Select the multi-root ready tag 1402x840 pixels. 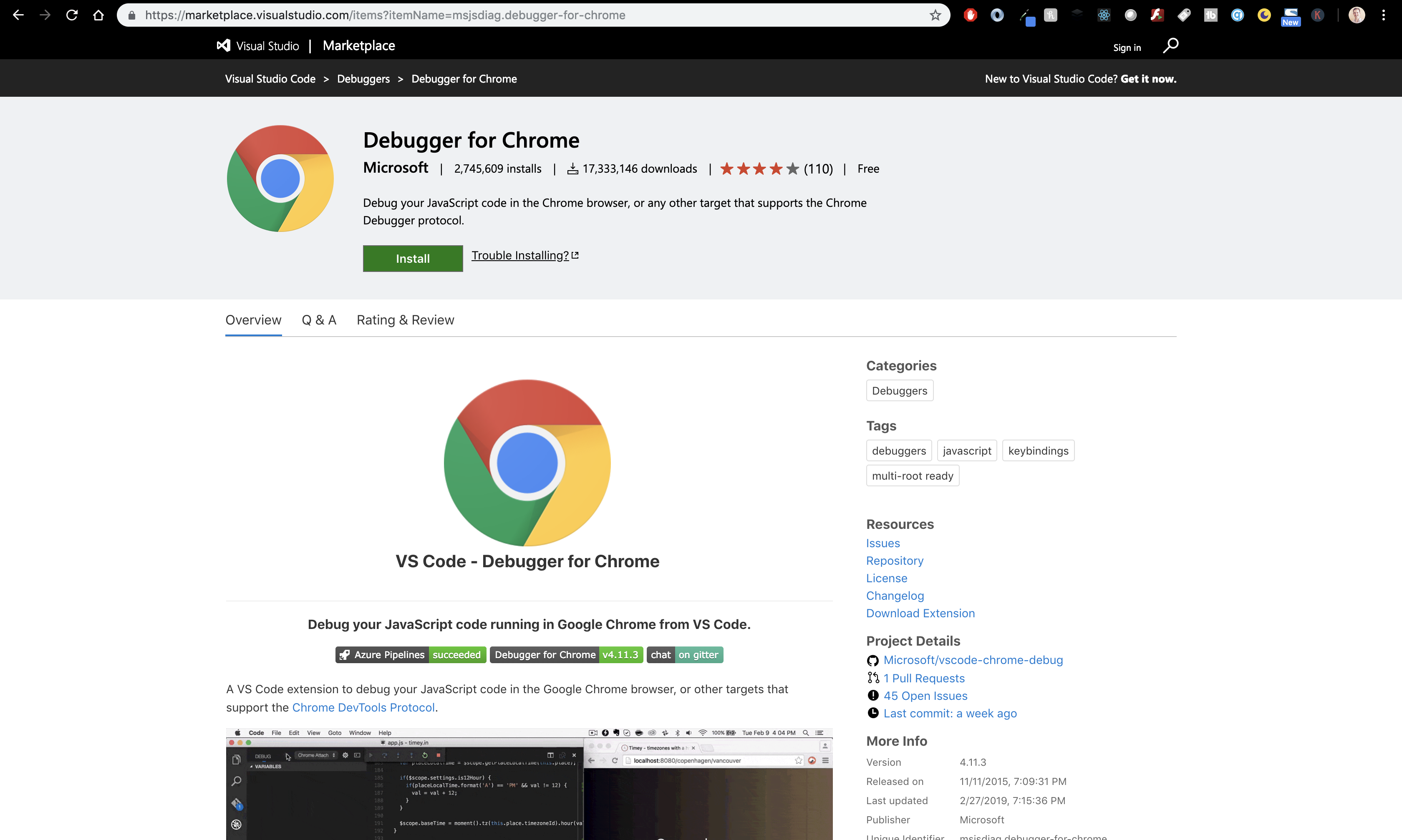(x=913, y=476)
